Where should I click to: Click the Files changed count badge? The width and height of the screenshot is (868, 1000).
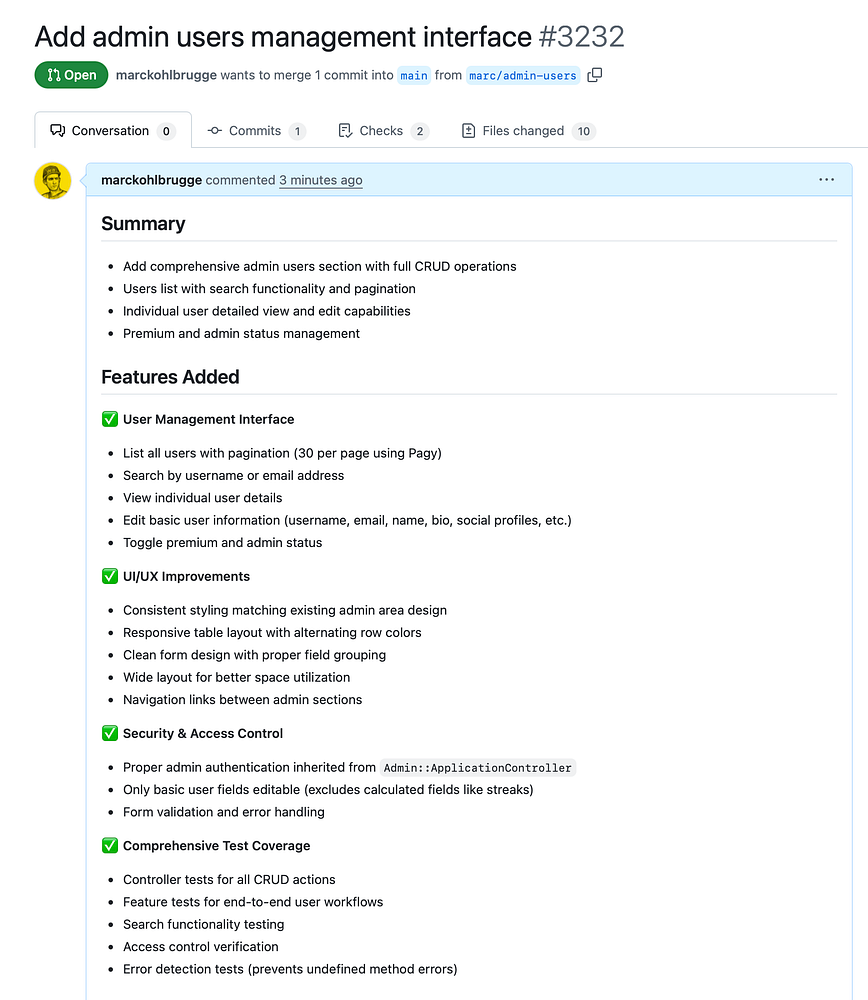(584, 131)
